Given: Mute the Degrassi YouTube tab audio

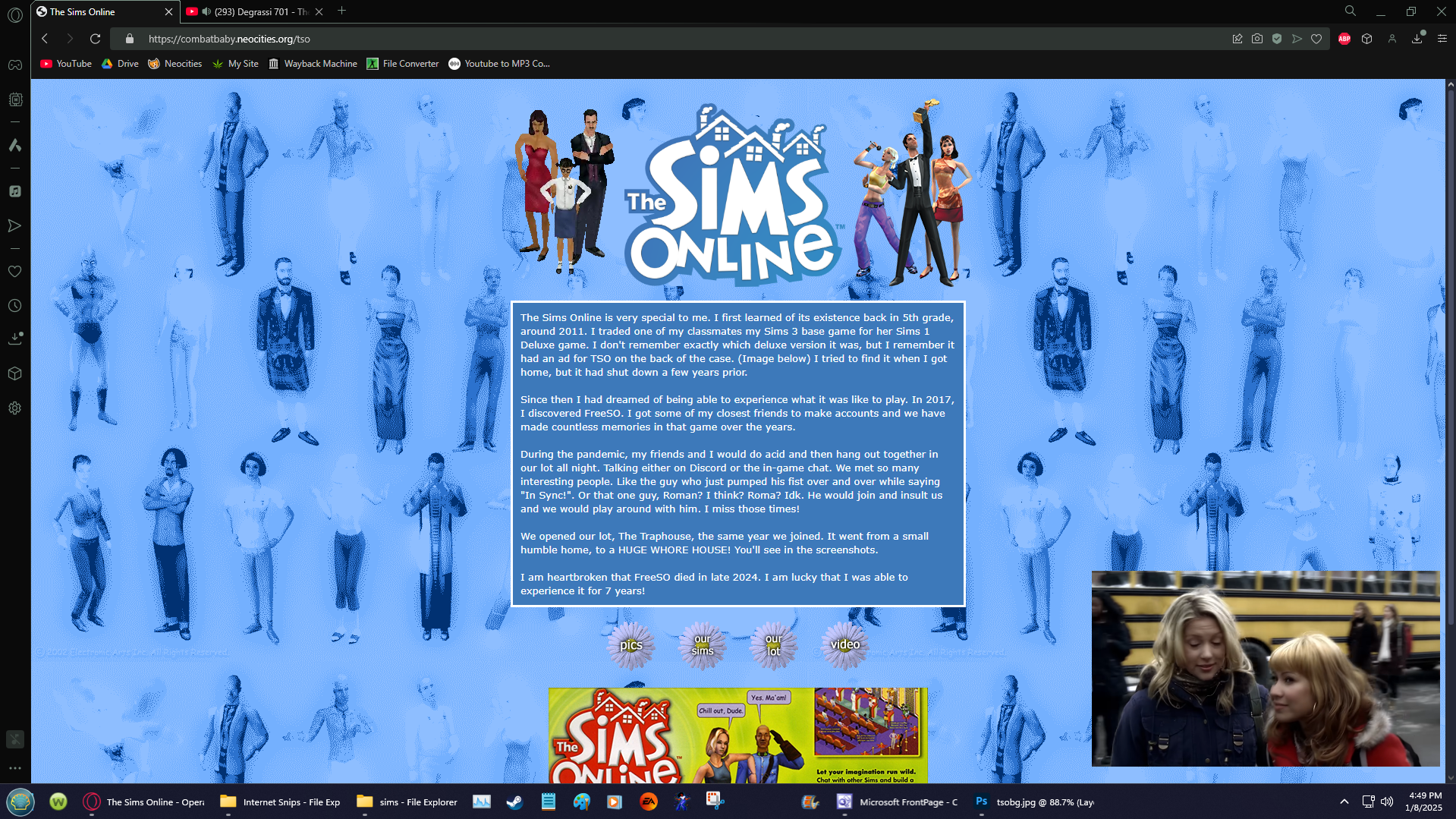Looking at the screenshot, I should 206,11.
